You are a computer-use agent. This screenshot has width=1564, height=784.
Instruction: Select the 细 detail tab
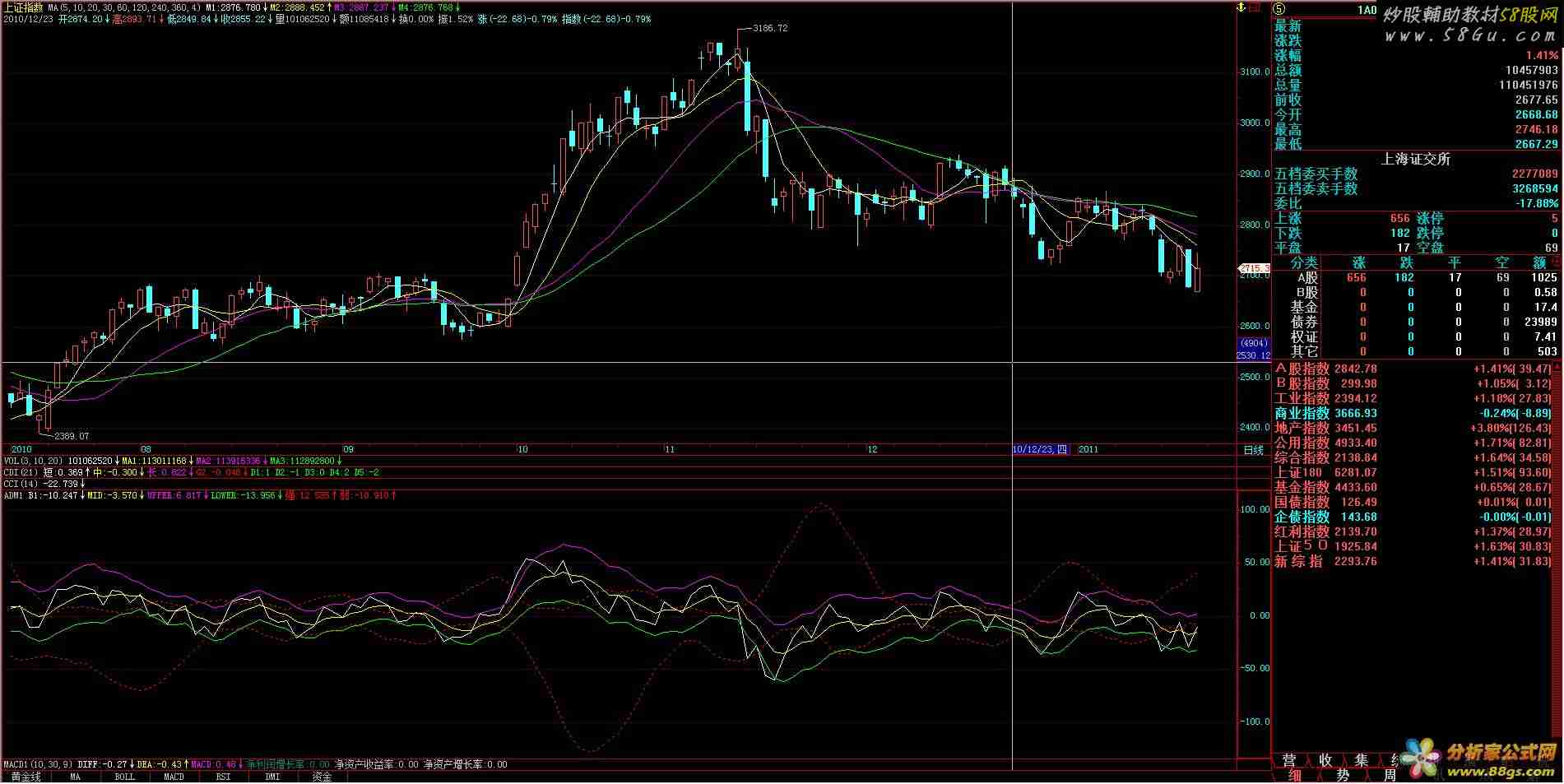coord(1297,776)
